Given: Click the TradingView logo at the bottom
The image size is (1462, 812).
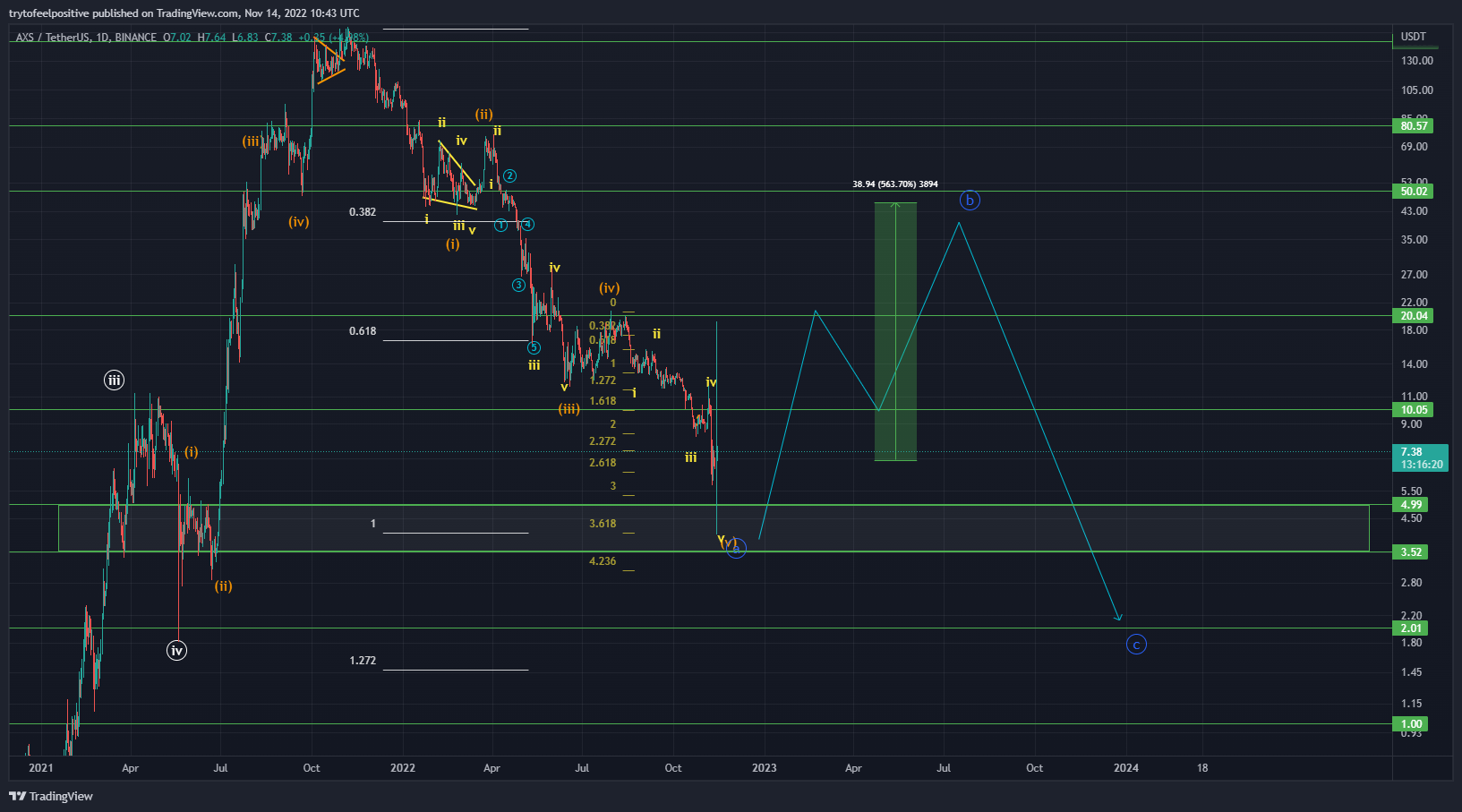Looking at the screenshot, I should 51,796.
